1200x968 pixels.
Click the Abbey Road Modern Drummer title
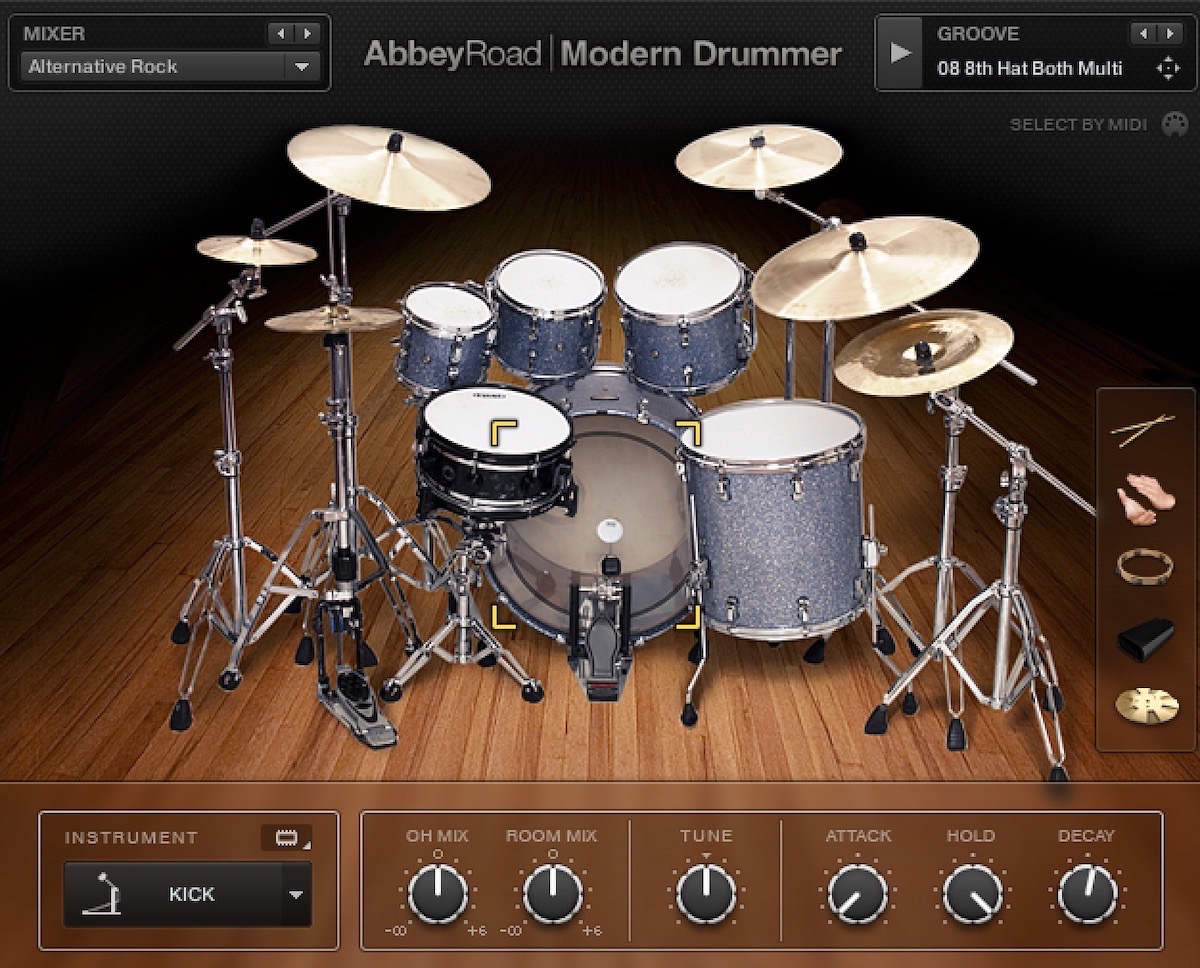[603, 53]
